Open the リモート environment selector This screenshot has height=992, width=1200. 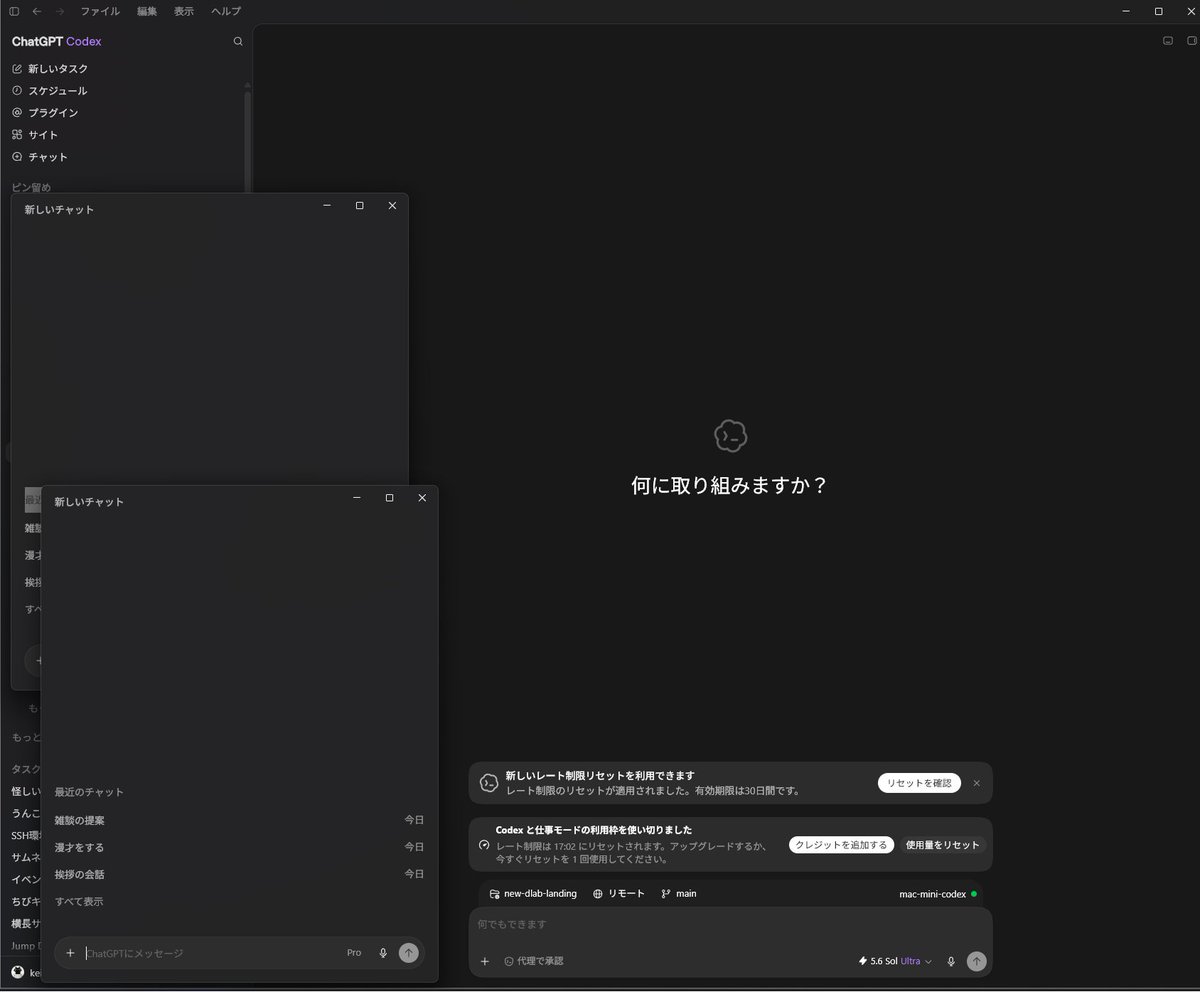618,894
